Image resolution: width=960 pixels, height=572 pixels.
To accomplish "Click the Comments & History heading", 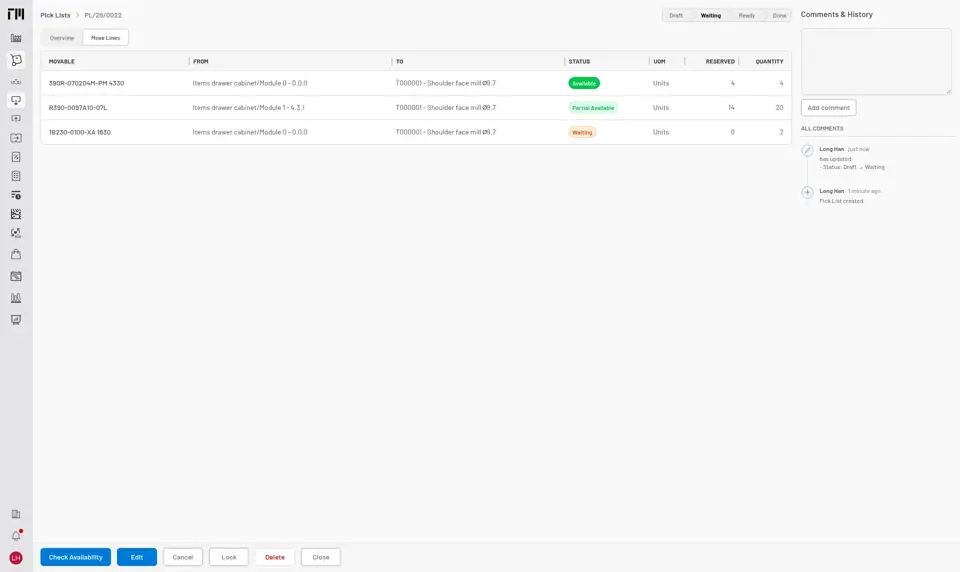I will (x=836, y=14).
